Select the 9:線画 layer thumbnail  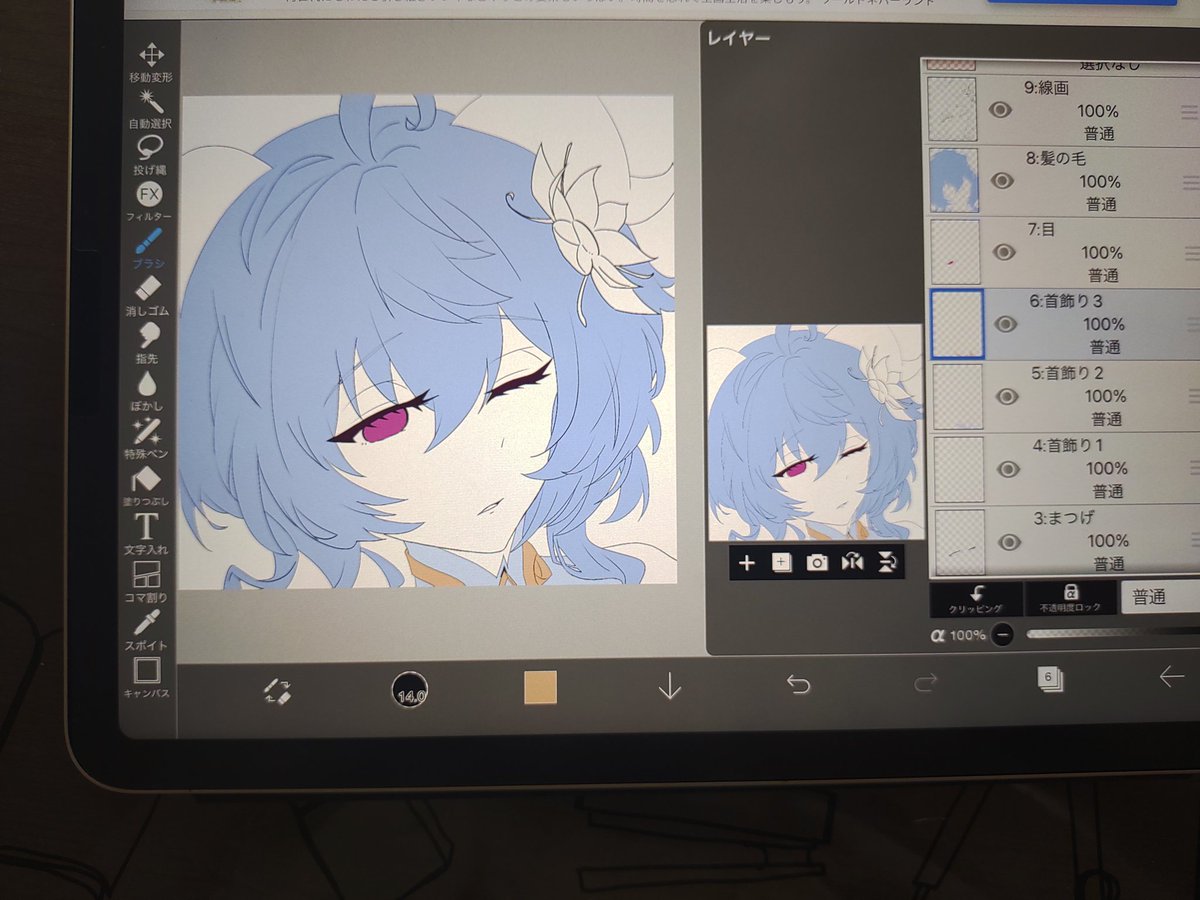pos(953,109)
